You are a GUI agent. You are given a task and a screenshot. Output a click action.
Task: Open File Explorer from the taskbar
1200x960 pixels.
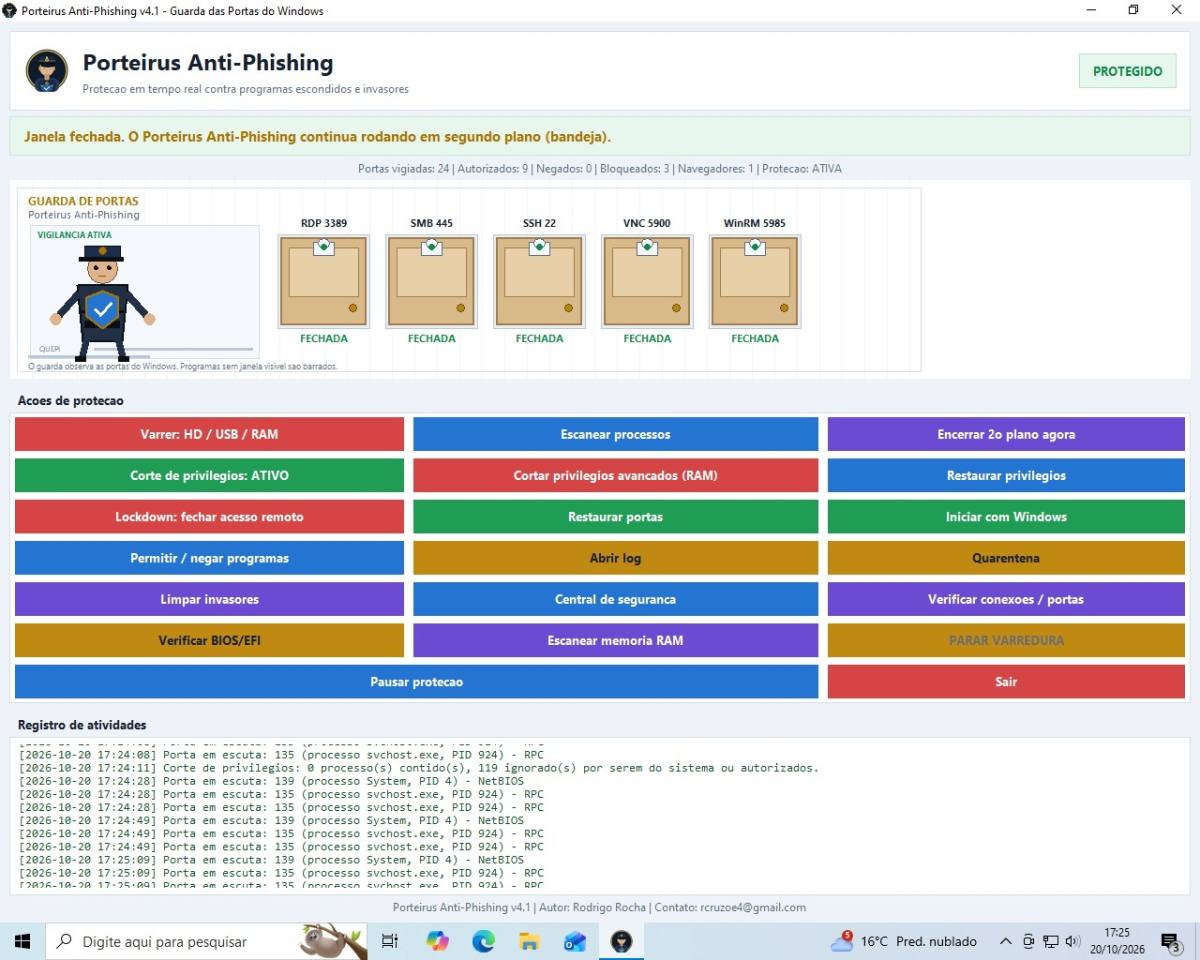[529, 941]
